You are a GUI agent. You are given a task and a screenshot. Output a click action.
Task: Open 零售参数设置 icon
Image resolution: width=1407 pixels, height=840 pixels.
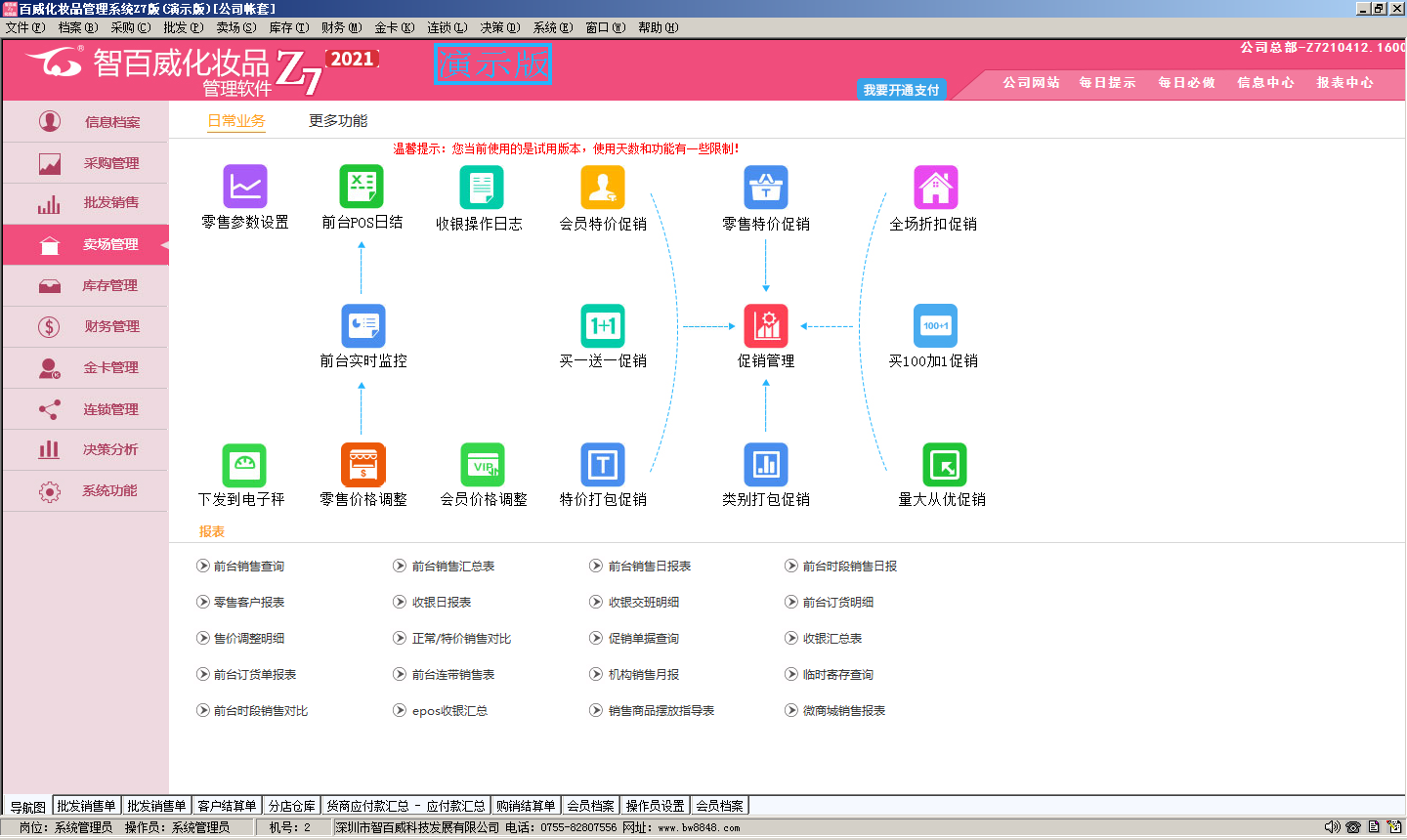click(x=244, y=187)
